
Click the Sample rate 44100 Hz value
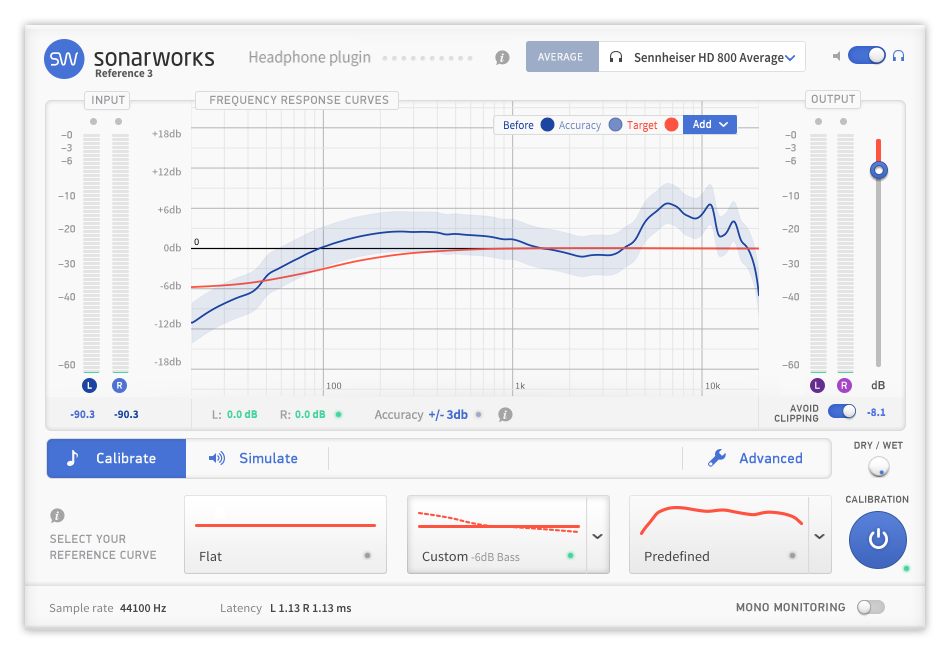coord(143,608)
